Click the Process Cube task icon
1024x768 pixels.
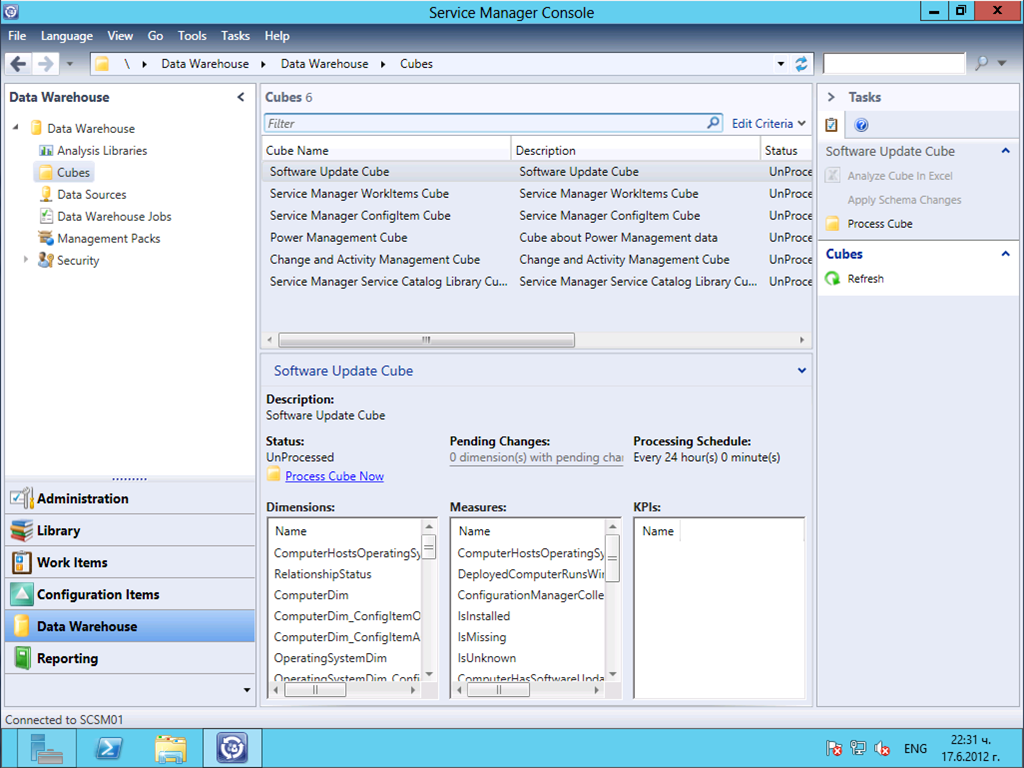click(x=832, y=224)
